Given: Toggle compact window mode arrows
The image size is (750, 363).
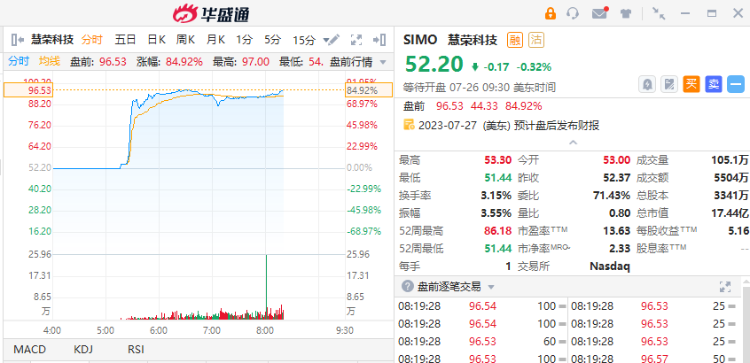Looking at the screenshot, I should coord(659,13).
